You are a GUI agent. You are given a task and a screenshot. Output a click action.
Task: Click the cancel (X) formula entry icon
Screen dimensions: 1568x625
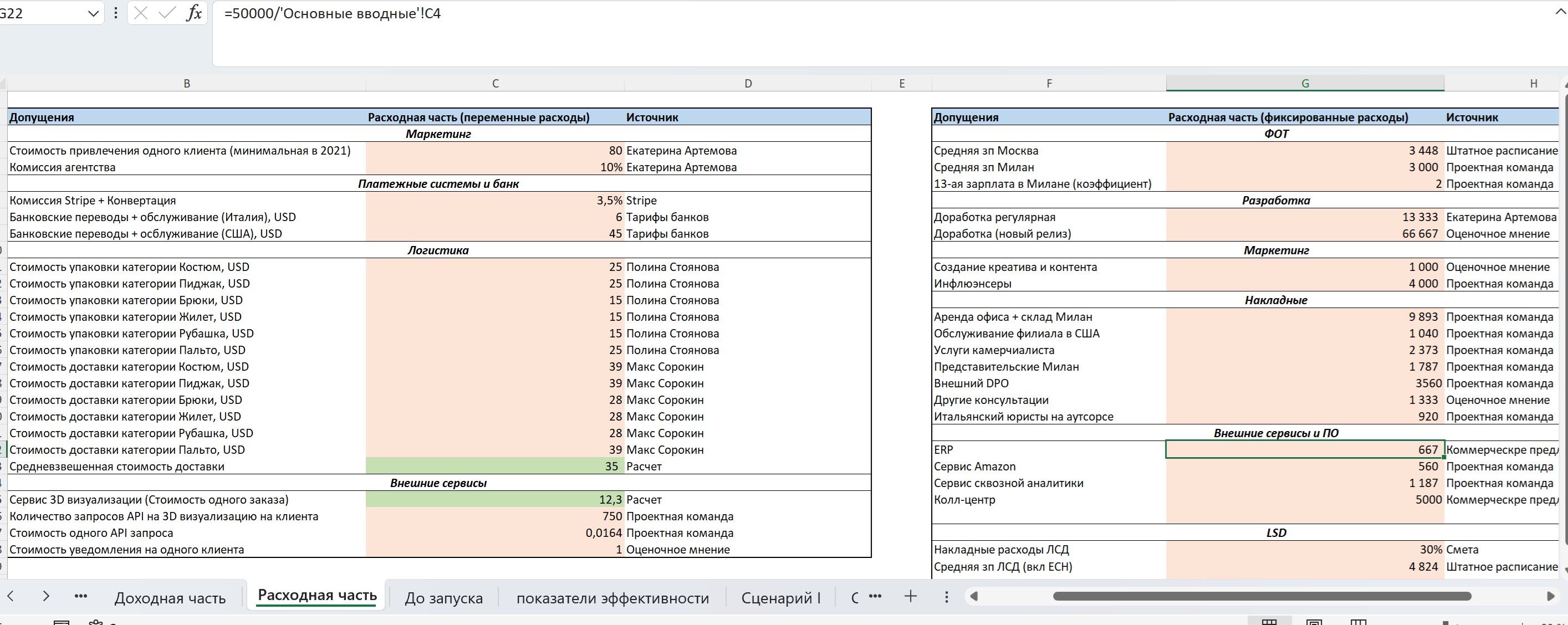[x=141, y=13]
